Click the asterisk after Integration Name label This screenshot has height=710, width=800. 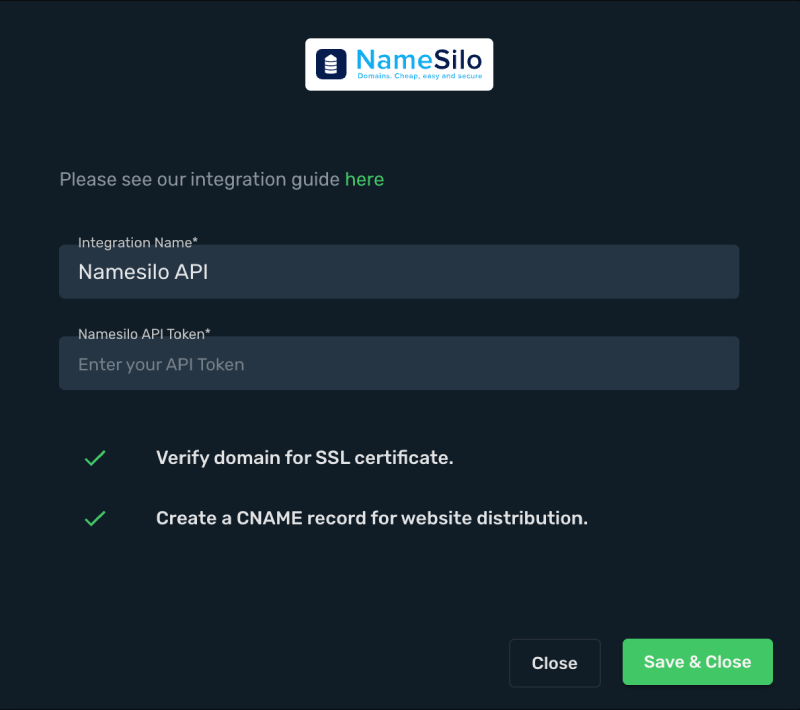pos(195,242)
